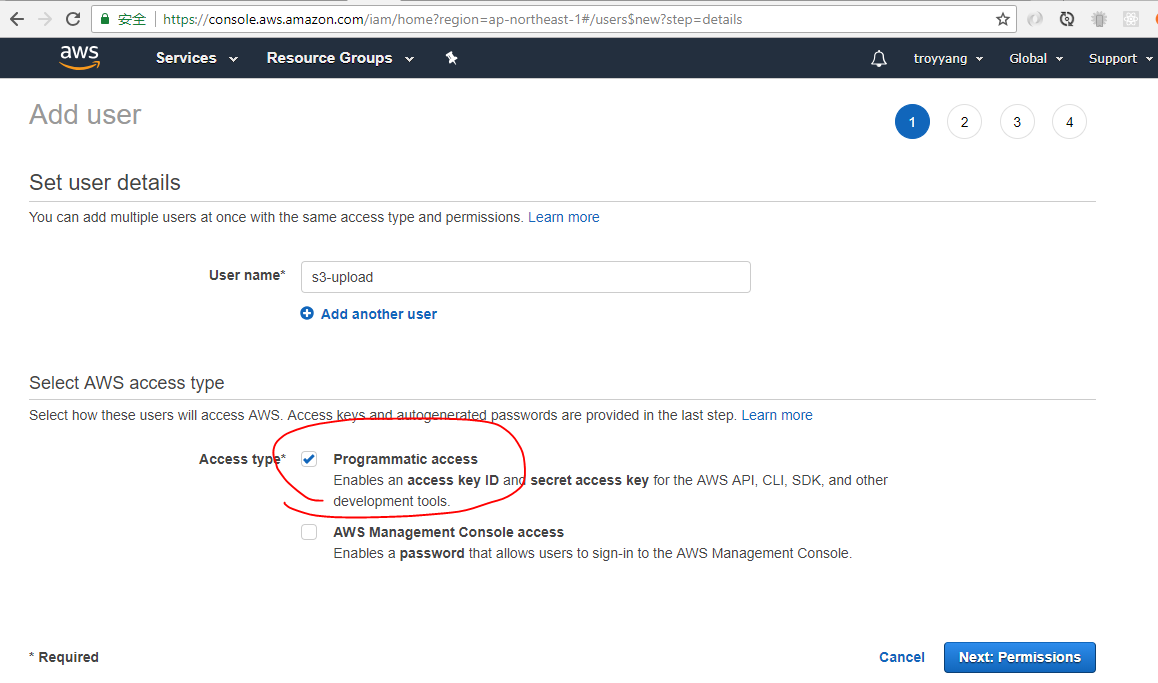Bookmark page using the star icon
The height and width of the screenshot is (683, 1158).
[x=1003, y=19]
